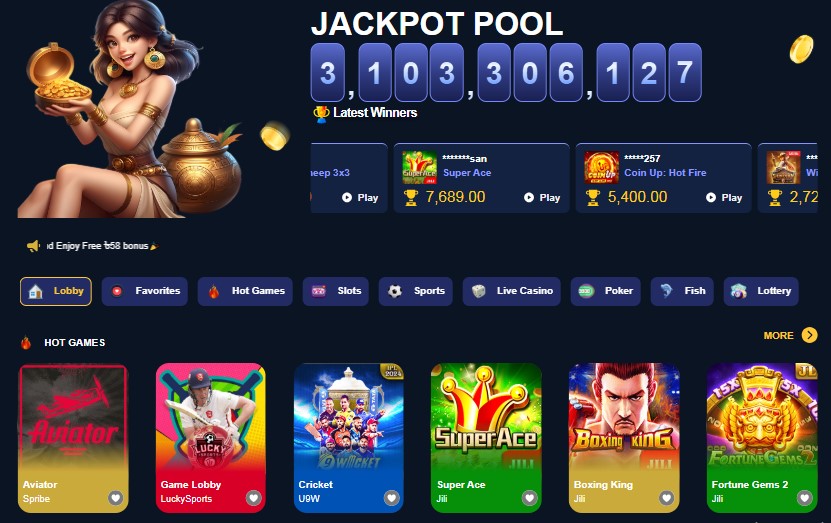Click the MORE arrow icon for Hot Games
This screenshot has height=523, width=831.
click(x=809, y=335)
